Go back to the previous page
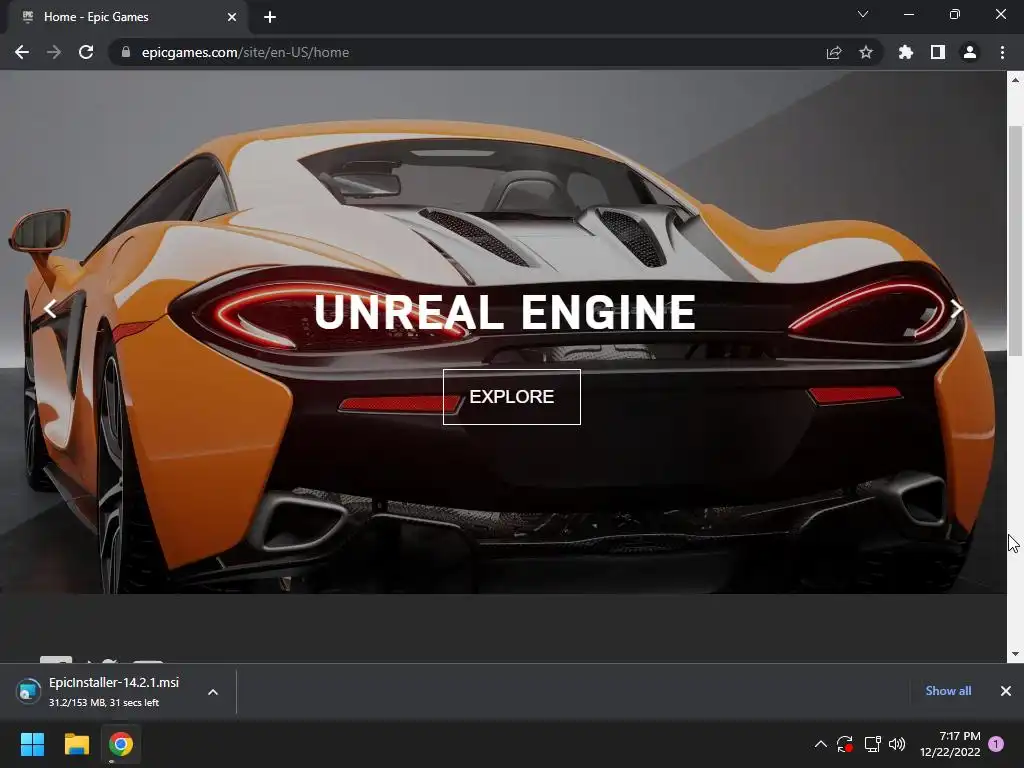1024x768 pixels. [x=22, y=52]
